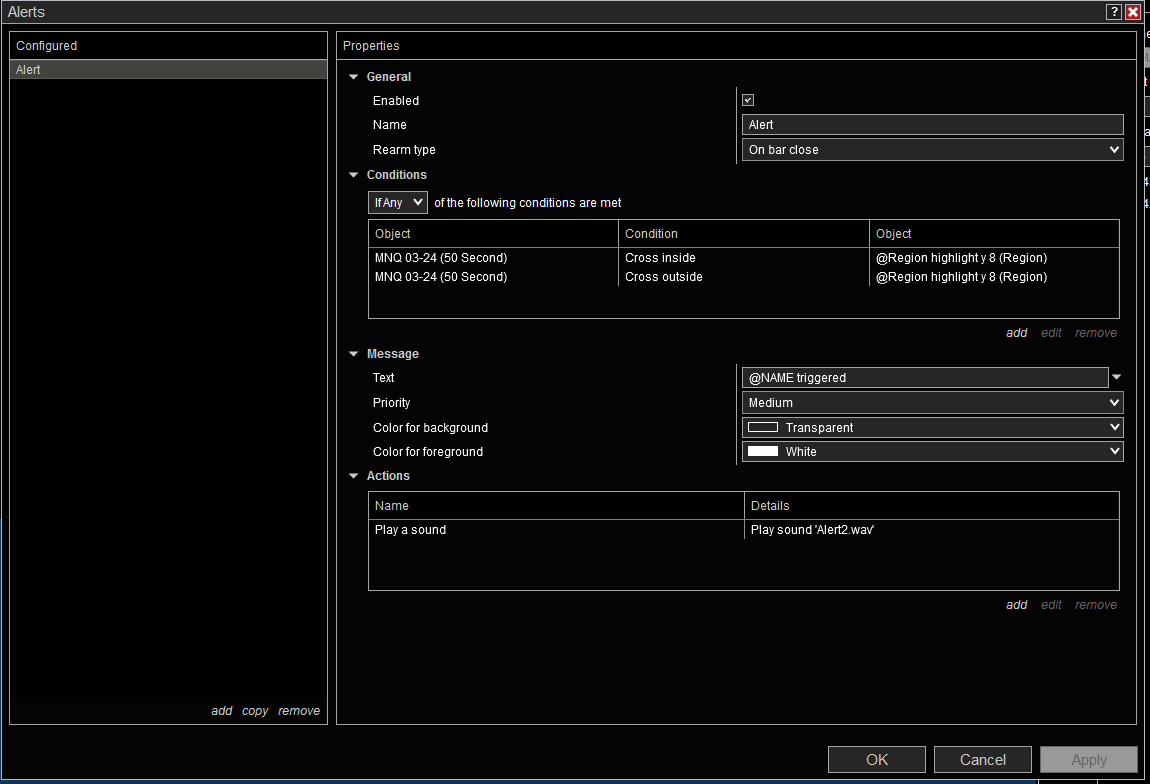Collapse the Message section

pos(353,354)
